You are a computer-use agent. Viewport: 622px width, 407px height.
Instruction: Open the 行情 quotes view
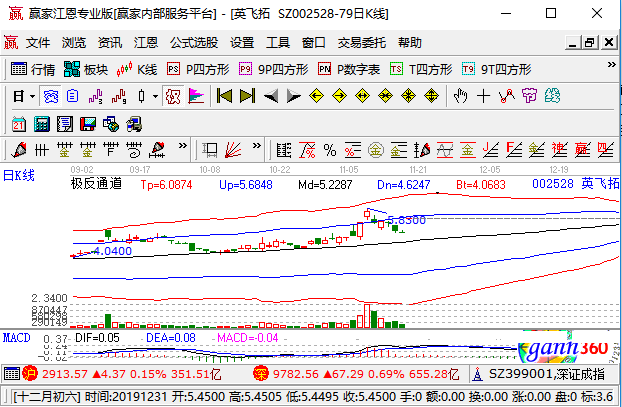[x=34, y=69]
